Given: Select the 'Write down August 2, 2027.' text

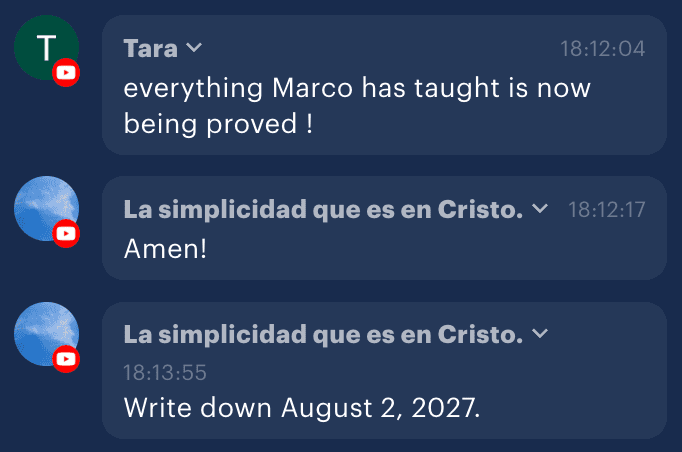Looking at the screenshot, I should tap(302, 408).
